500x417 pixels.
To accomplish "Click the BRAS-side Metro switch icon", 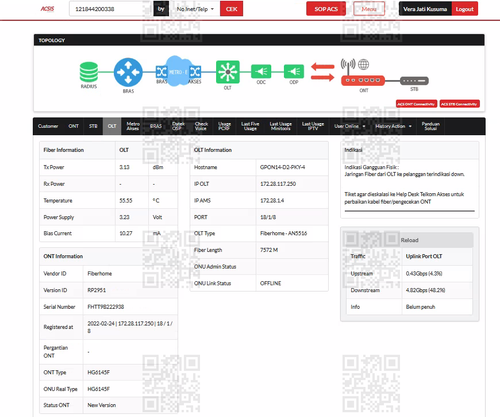I will [x=161, y=72].
